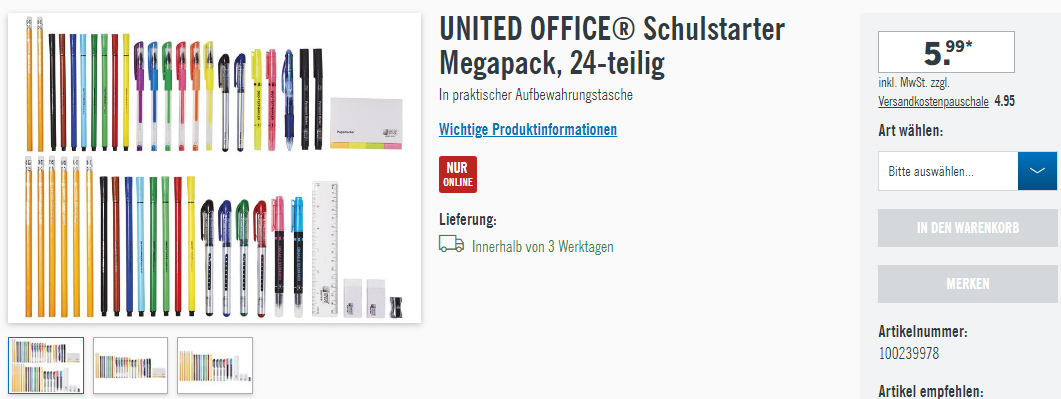
Task: Click the transparent ruler in product photo
Action: point(325,248)
